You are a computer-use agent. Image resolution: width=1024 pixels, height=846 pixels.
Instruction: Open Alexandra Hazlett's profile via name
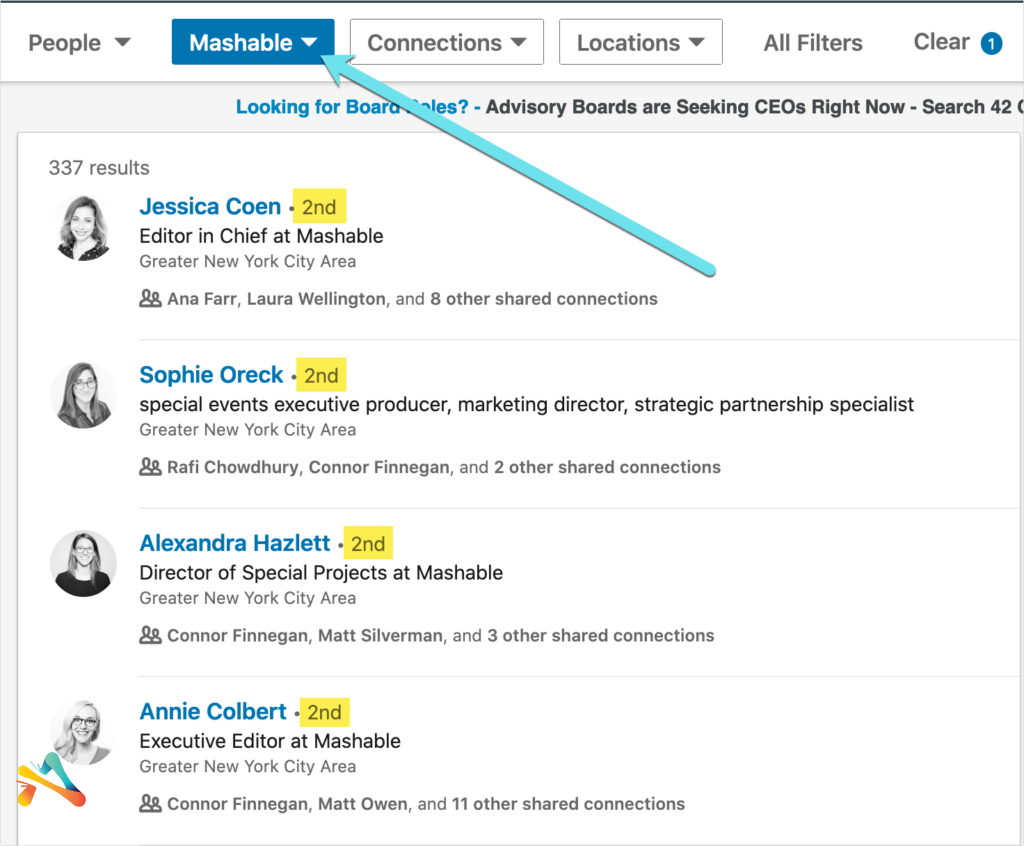pyautogui.click(x=234, y=543)
